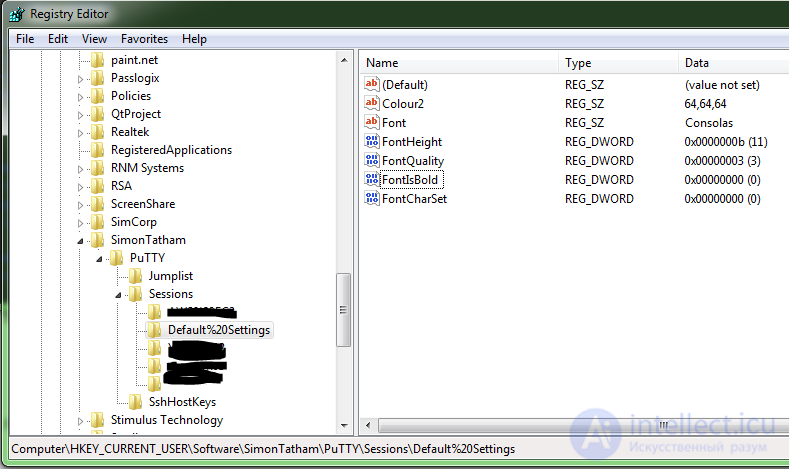Open the View menu
Viewport: 789px width, 469px height.
pos(95,39)
